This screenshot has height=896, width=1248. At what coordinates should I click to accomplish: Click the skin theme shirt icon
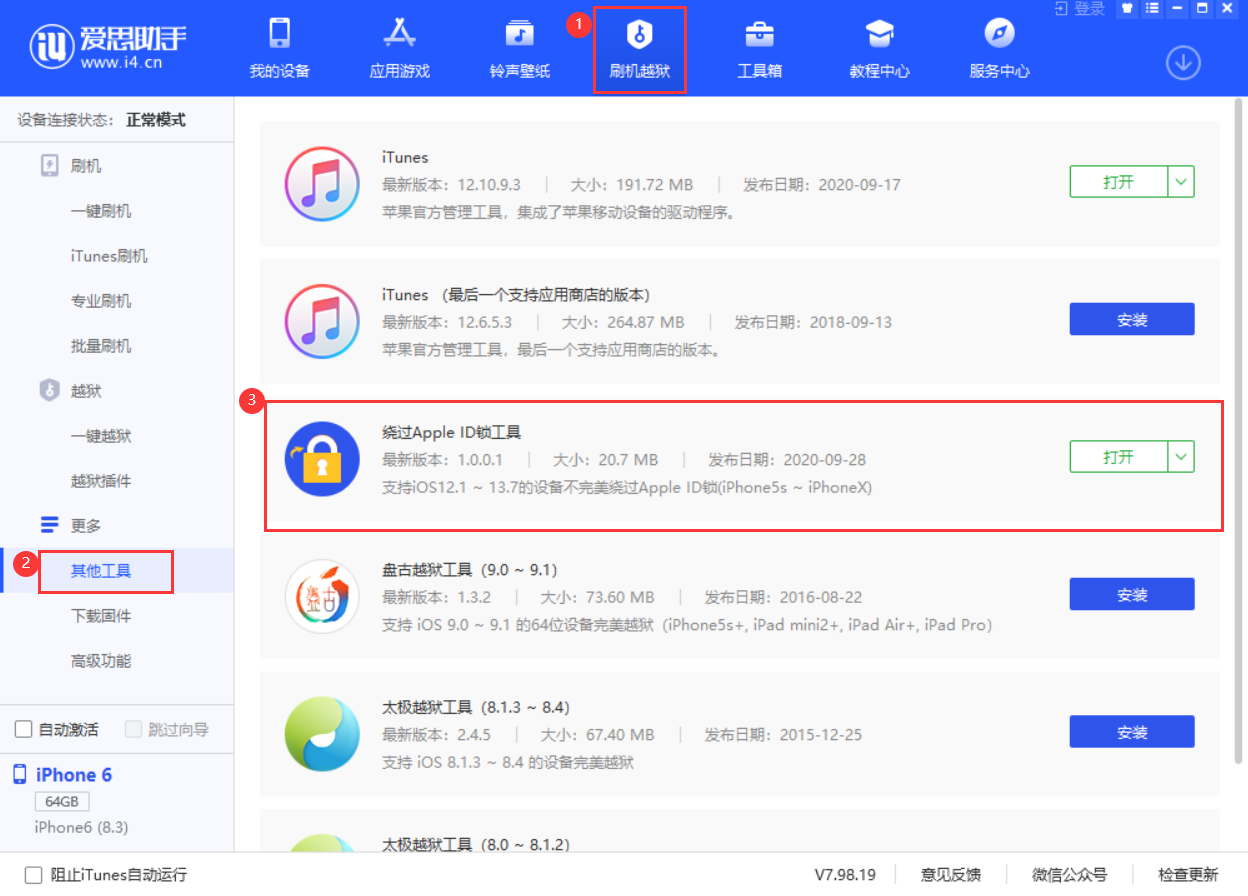(x=1127, y=8)
